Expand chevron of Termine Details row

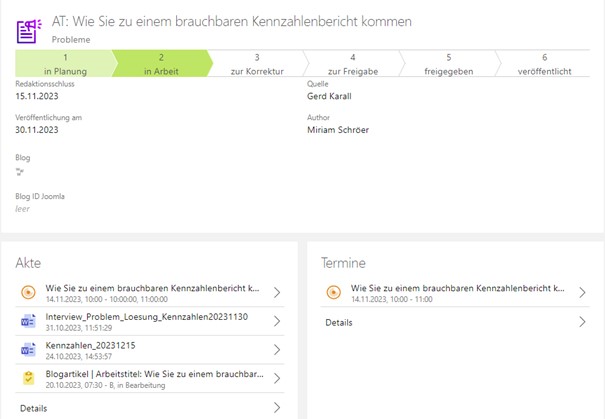pos(583,322)
